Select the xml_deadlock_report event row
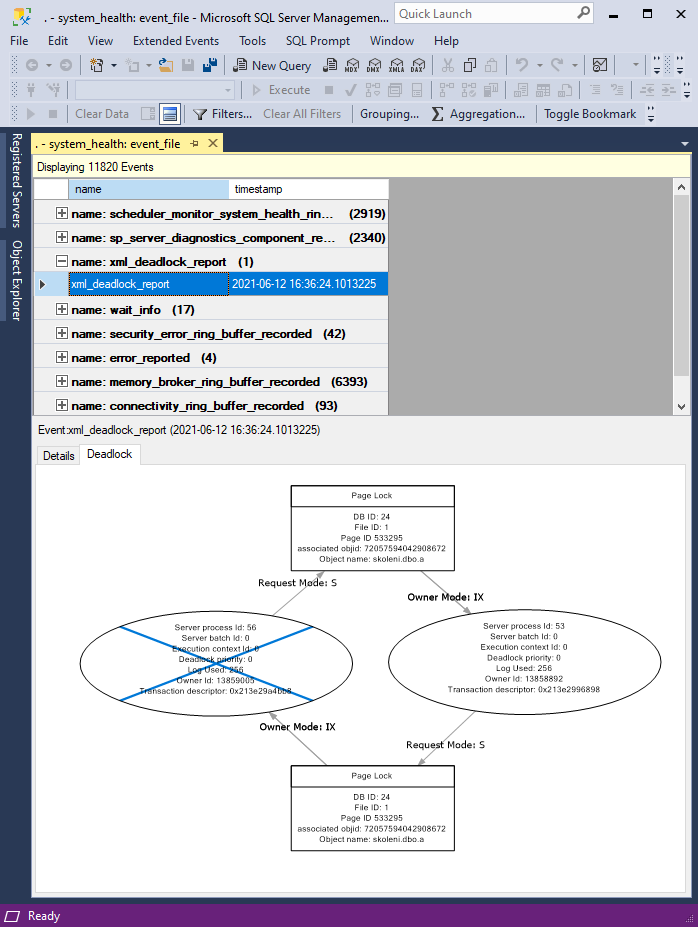The image size is (698, 927). coord(211,284)
